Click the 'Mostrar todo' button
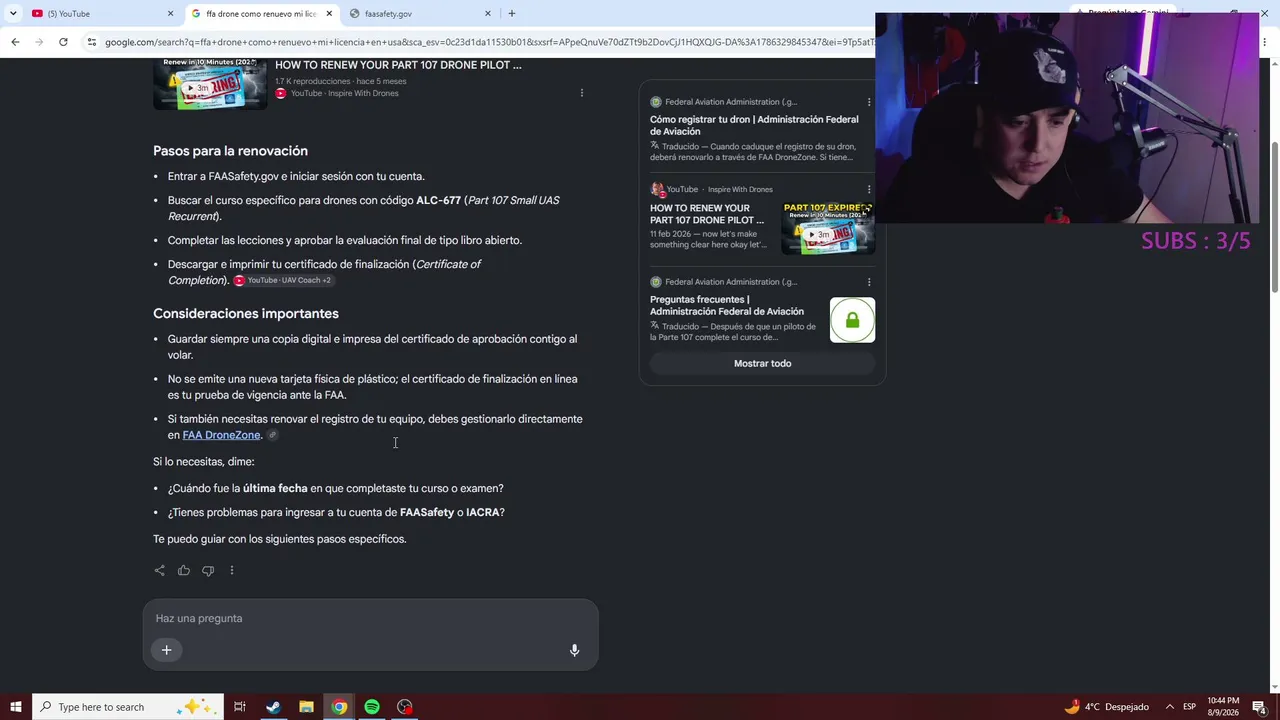This screenshot has height=720, width=1280. [763, 363]
